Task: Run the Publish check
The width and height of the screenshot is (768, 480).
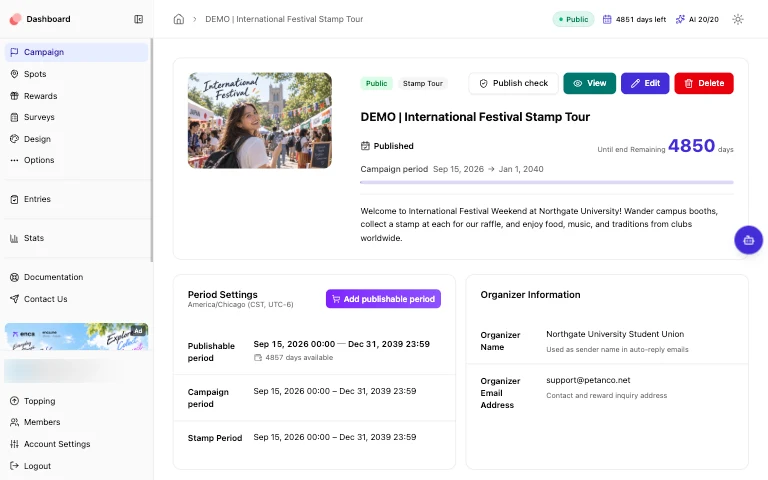Action: coord(513,83)
